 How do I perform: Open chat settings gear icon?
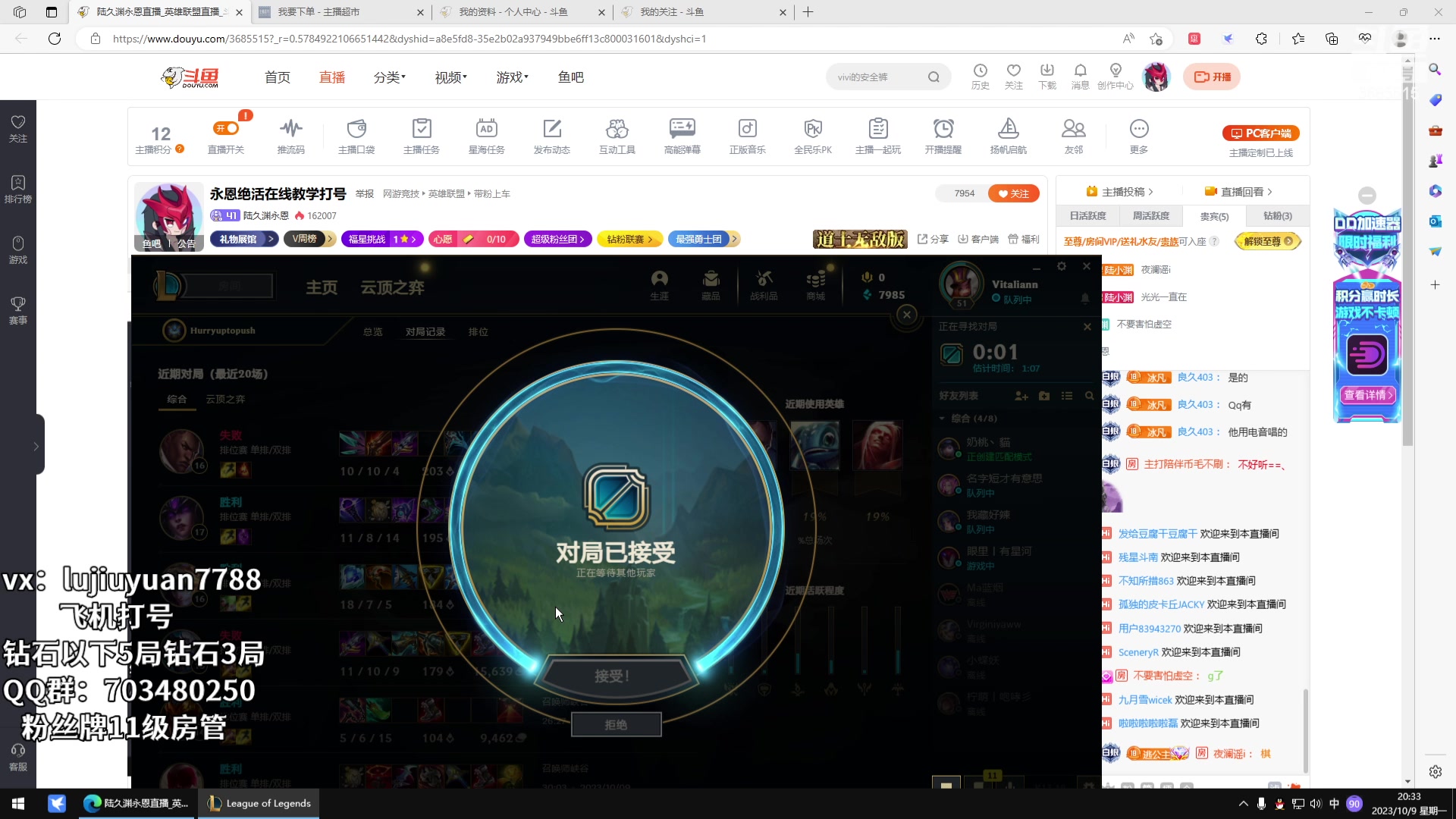(x=1436, y=771)
